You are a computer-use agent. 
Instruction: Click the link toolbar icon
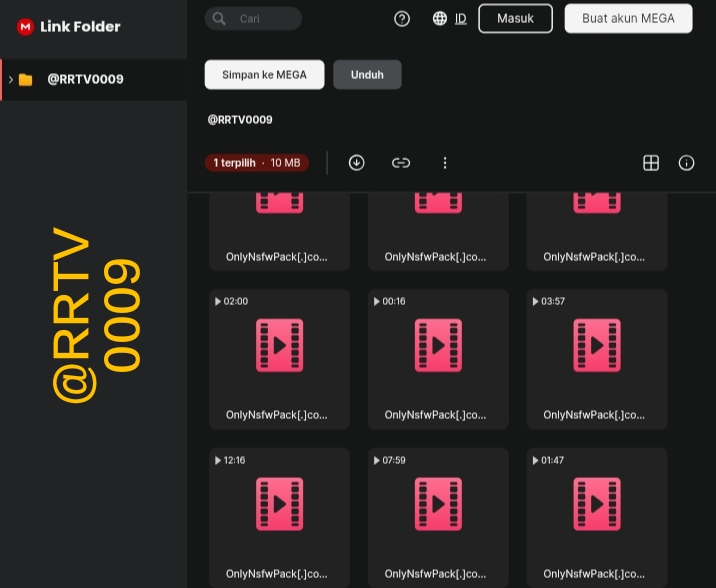pyautogui.click(x=401, y=163)
